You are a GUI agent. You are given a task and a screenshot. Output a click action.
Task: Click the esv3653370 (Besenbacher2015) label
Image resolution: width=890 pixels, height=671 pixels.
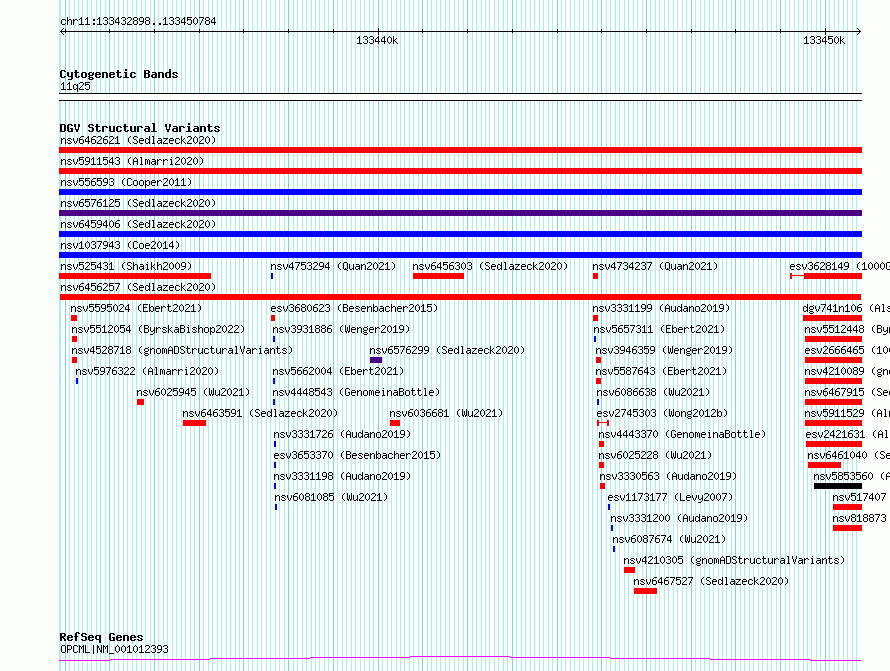[x=357, y=455]
